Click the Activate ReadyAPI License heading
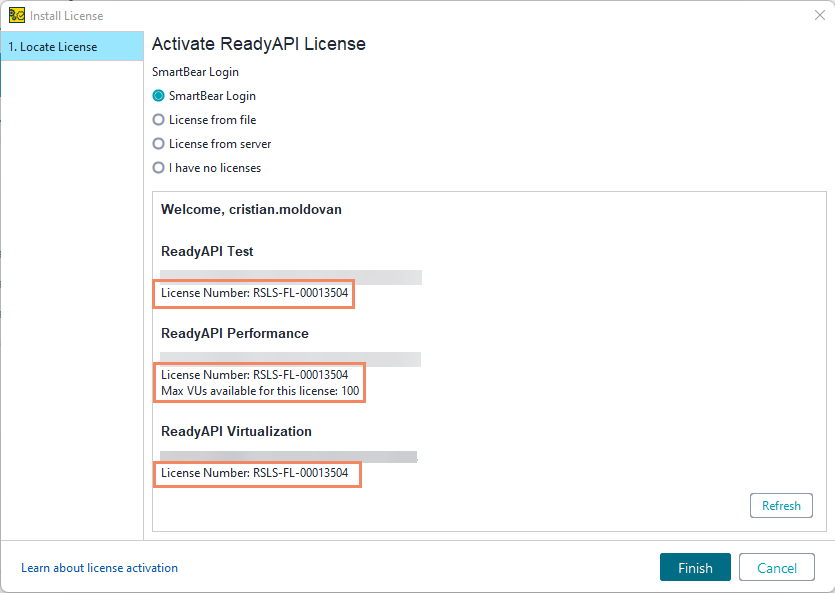The image size is (835, 593). click(x=259, y=44)
